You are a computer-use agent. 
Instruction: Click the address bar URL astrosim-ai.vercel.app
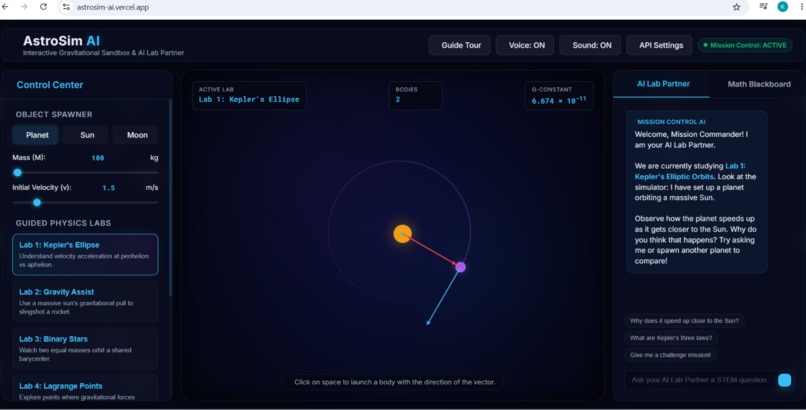[x=113, y=7]
